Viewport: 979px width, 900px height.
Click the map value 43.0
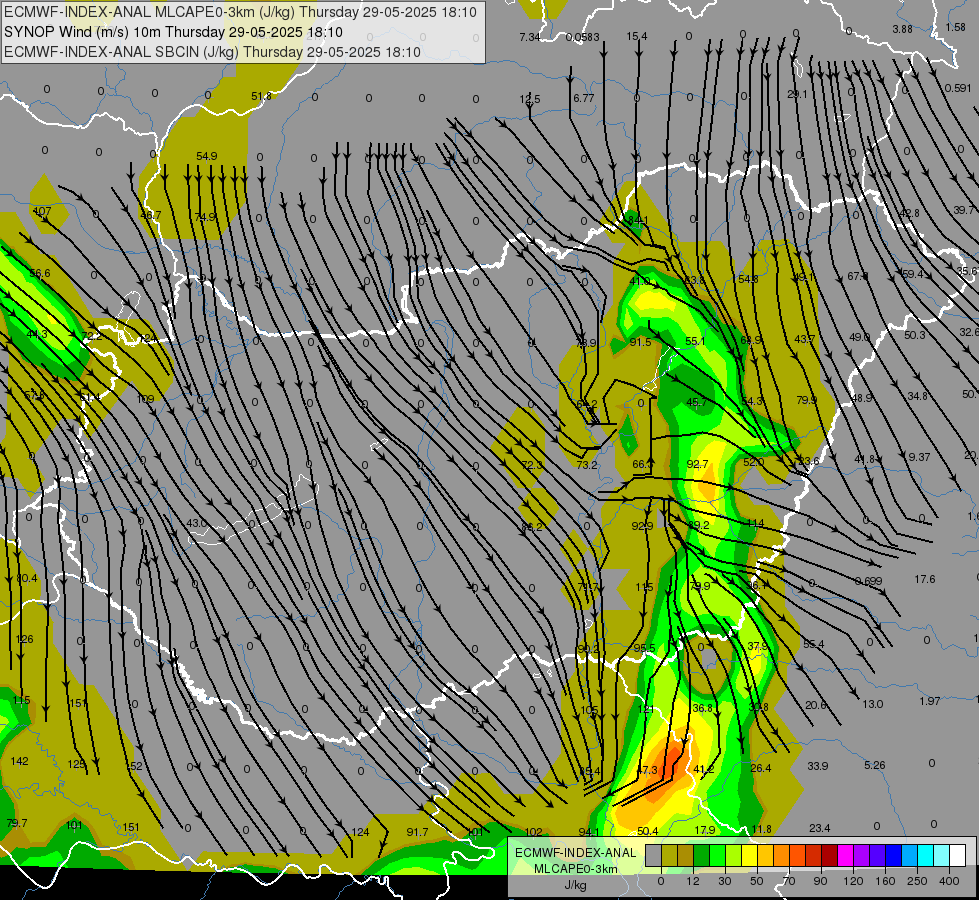[197, 523]
